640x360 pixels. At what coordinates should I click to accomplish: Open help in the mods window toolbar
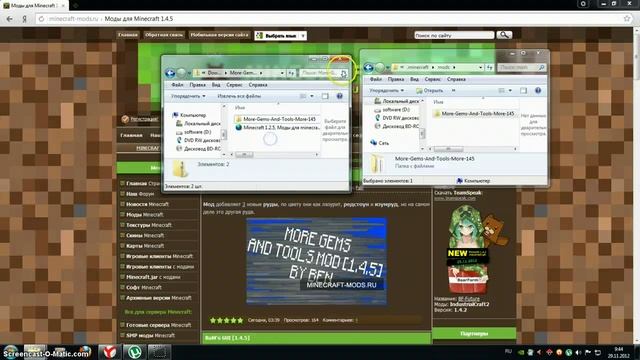538,91
